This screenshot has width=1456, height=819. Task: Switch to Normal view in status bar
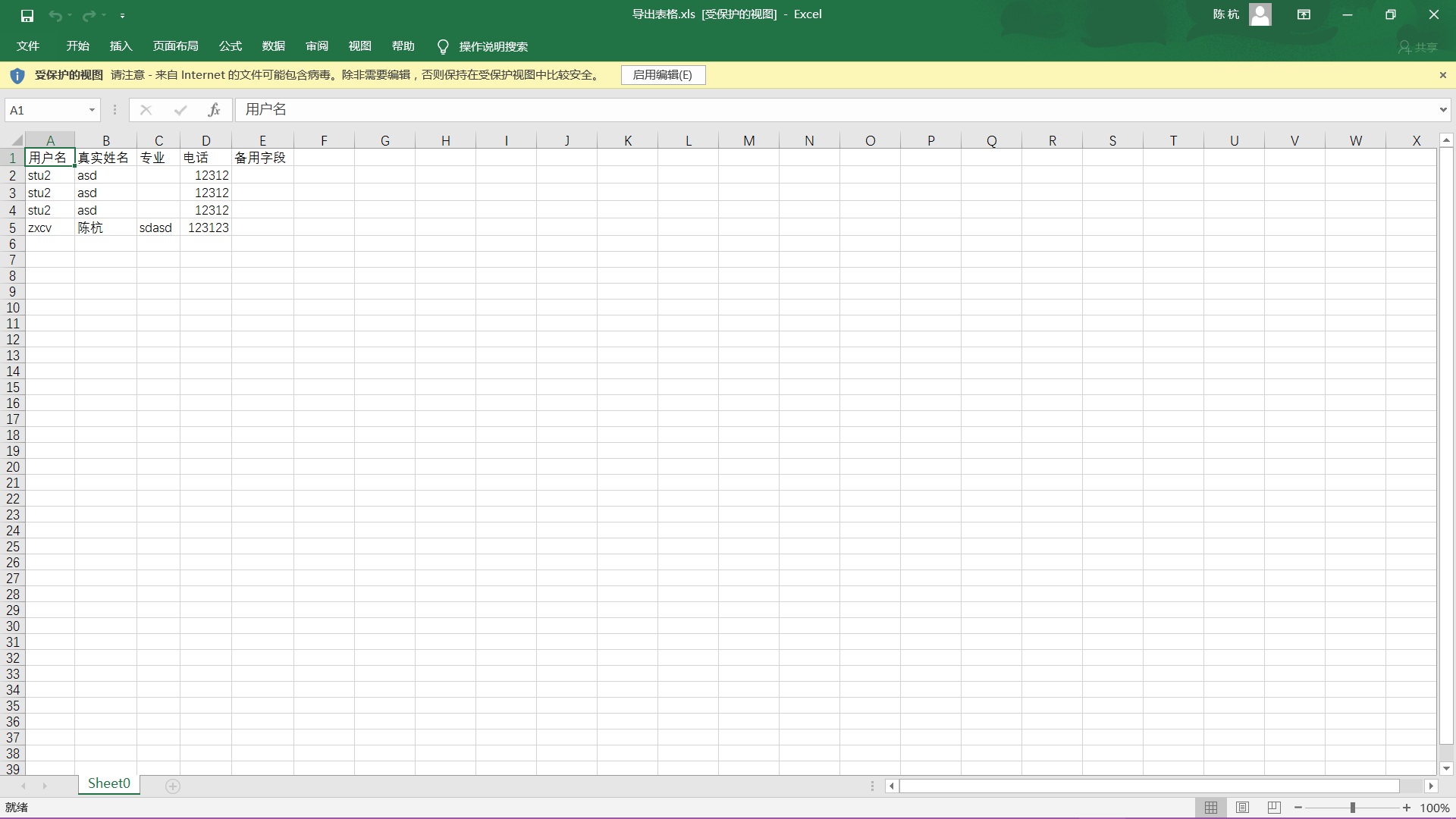click(1211, 808)
